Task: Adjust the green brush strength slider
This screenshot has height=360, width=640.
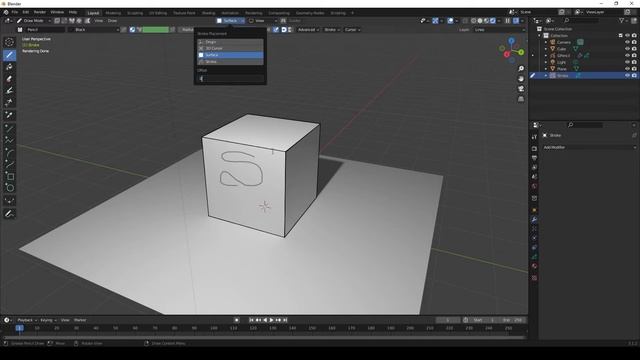Action: tap(156, 30)
